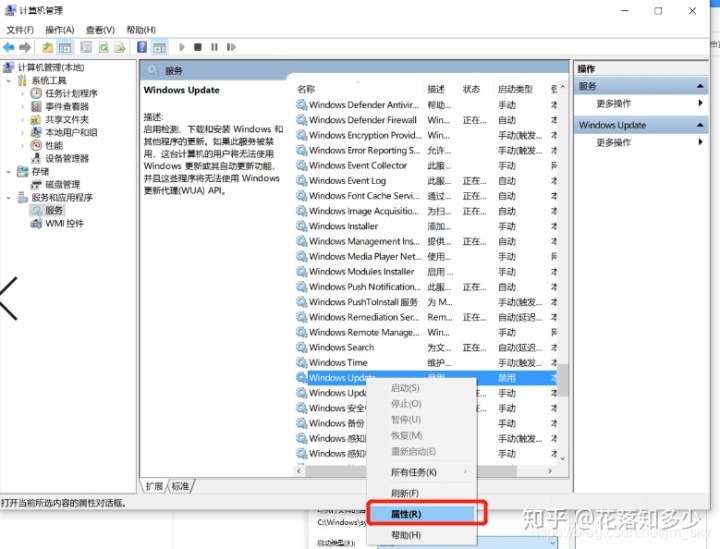Click the Refresh toolbar icon
720x549 pixels.
click(104, 47)
